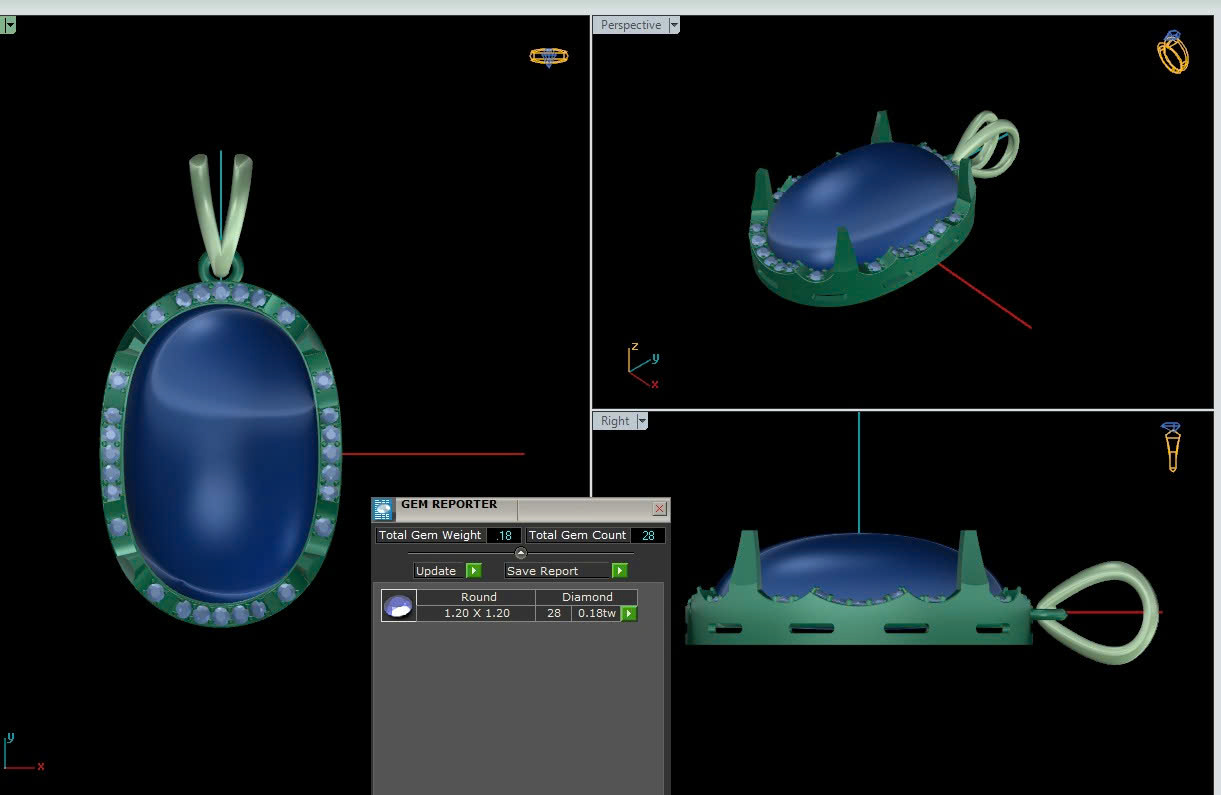The height and width of the screenshot is (795, 1221).
Task: Click the side-view ring icon in Right viewport
Action: click(x=1172, y=447)
